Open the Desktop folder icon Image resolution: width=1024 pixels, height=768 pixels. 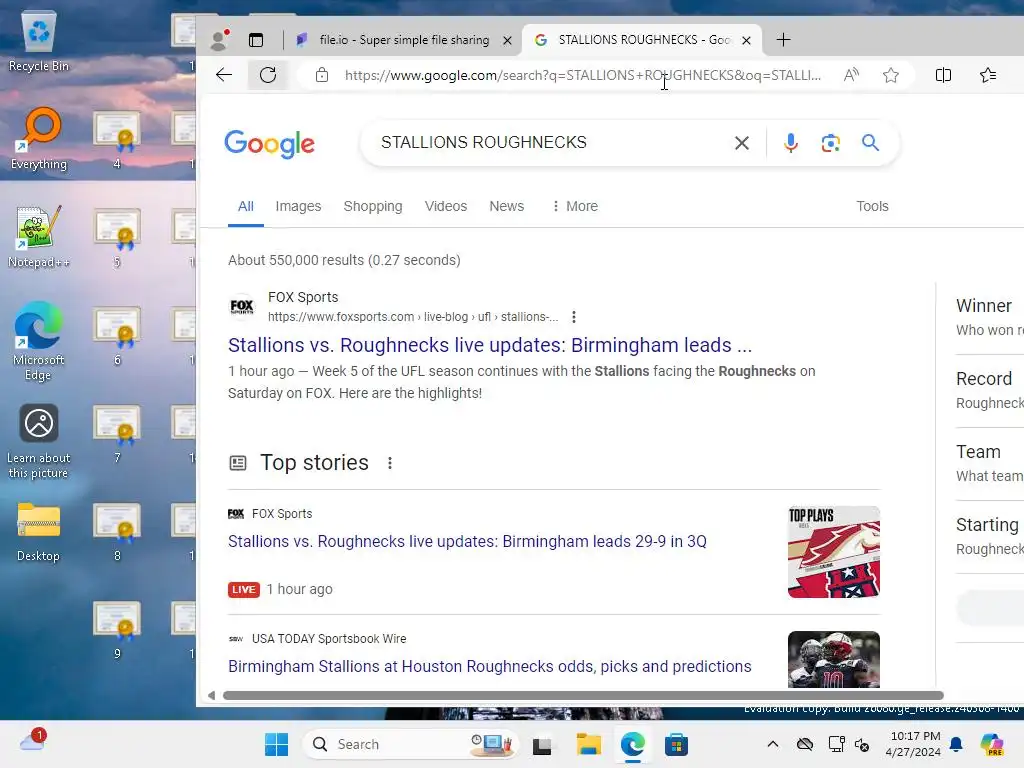click(x=39, y=532)
